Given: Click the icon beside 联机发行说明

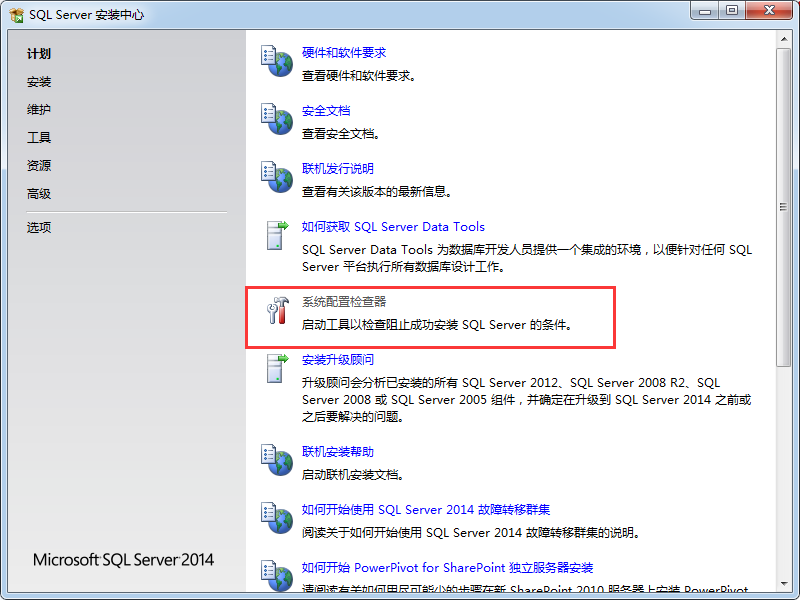Looking at the screenshot, I should click(x=277, y=177).
